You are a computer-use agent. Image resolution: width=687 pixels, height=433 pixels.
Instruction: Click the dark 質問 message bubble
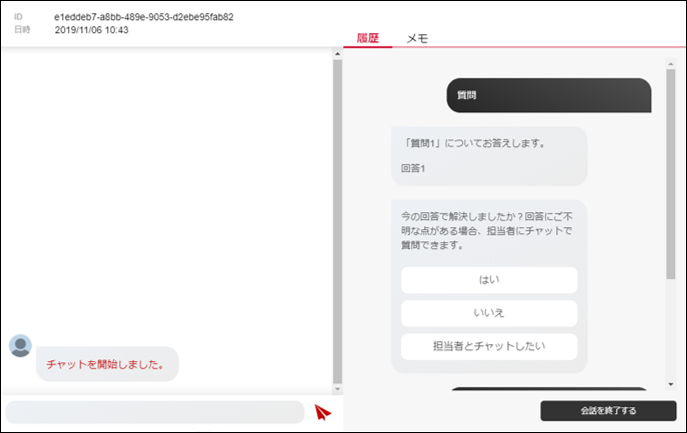pos(548,95)
